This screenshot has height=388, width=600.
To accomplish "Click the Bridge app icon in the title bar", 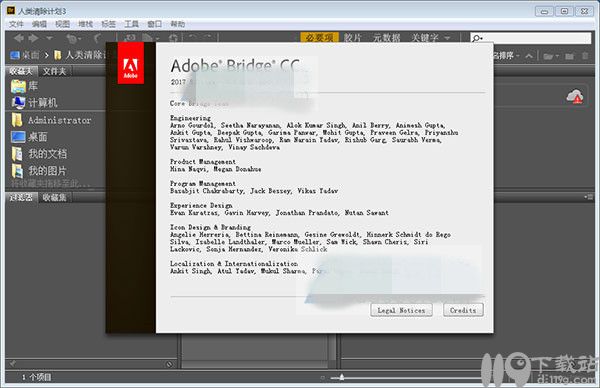I will 11,11.
